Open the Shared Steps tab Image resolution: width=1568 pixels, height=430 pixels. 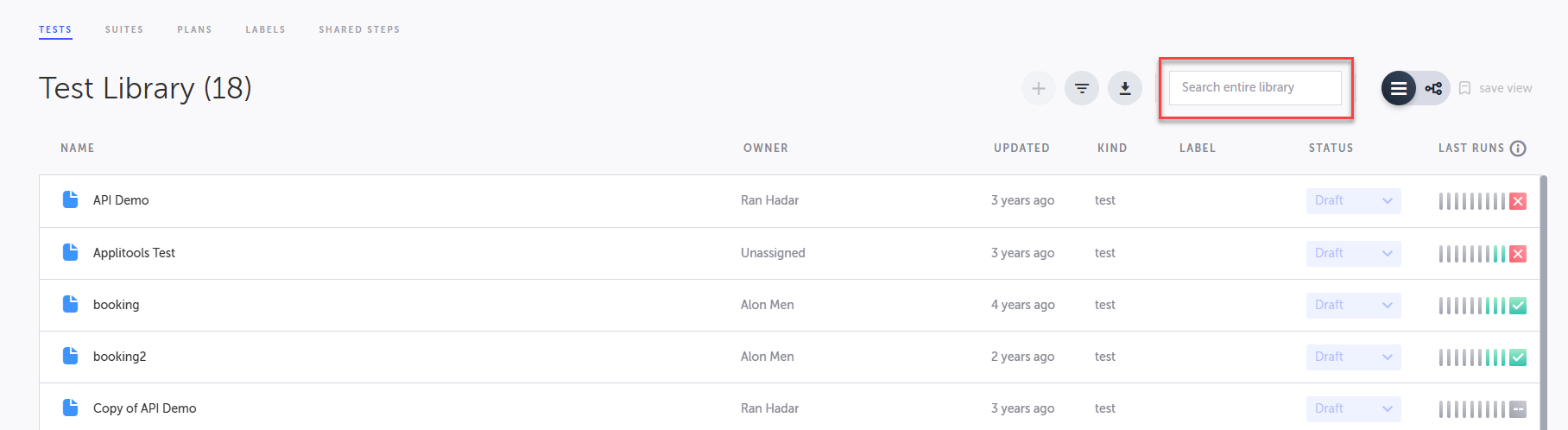click(359, 29)
